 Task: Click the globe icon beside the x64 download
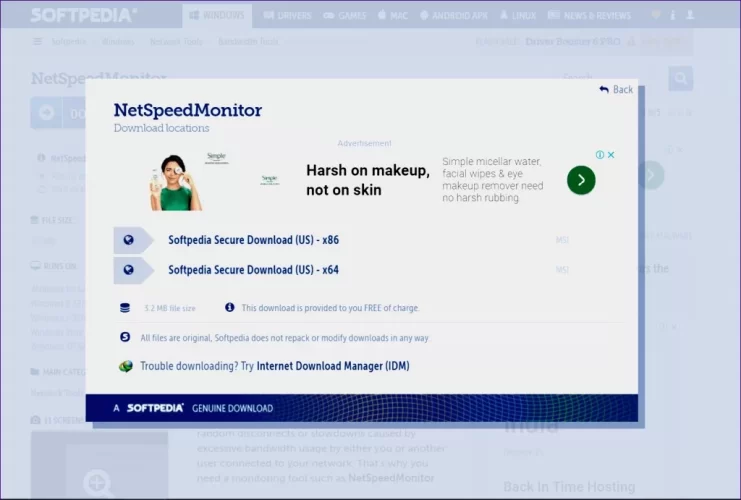coord(128,270)
